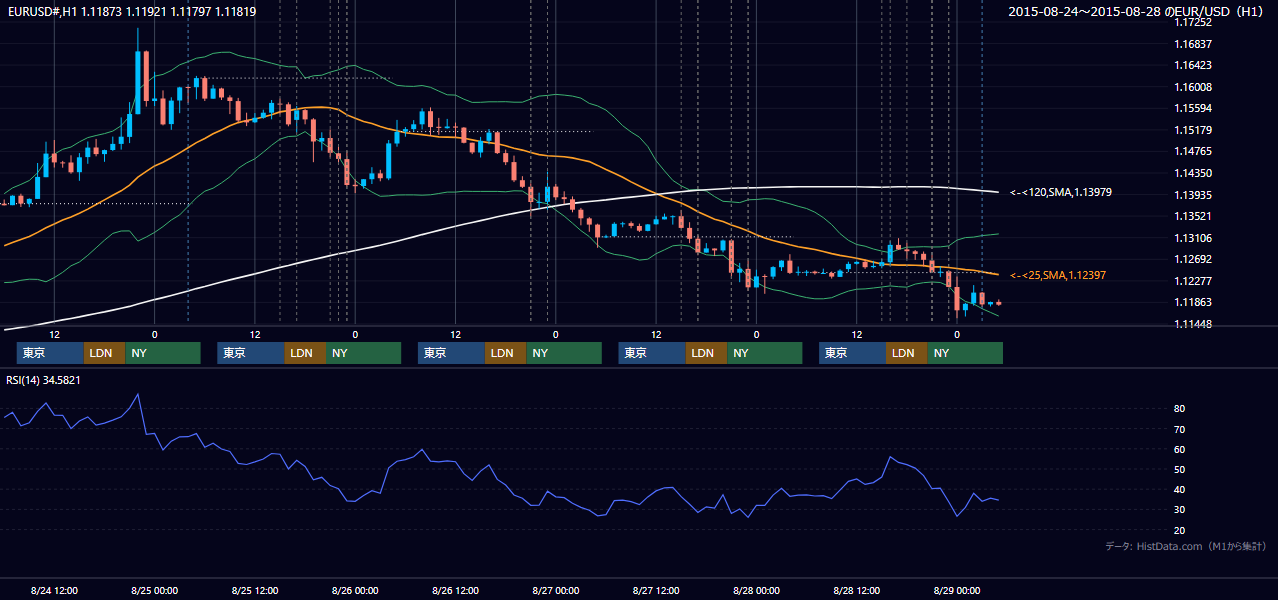Click the 1.14350 price axis label
Screen dimensions: 1278x600
coord(1193,173)
